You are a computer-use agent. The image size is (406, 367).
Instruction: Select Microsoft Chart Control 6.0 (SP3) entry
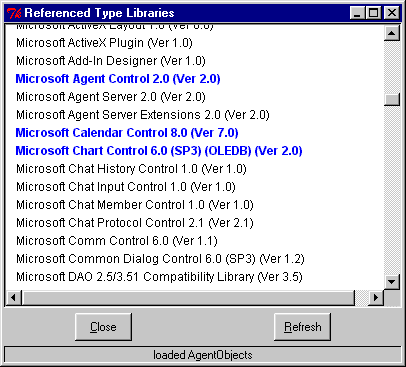(x=159, y=151)
